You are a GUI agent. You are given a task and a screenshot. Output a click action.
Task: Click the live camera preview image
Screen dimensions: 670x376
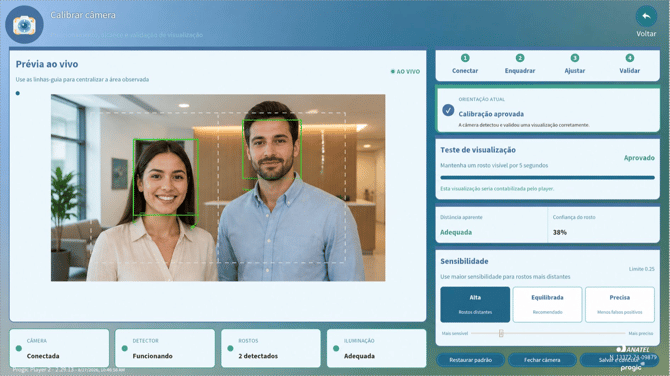tap(218, 188)
